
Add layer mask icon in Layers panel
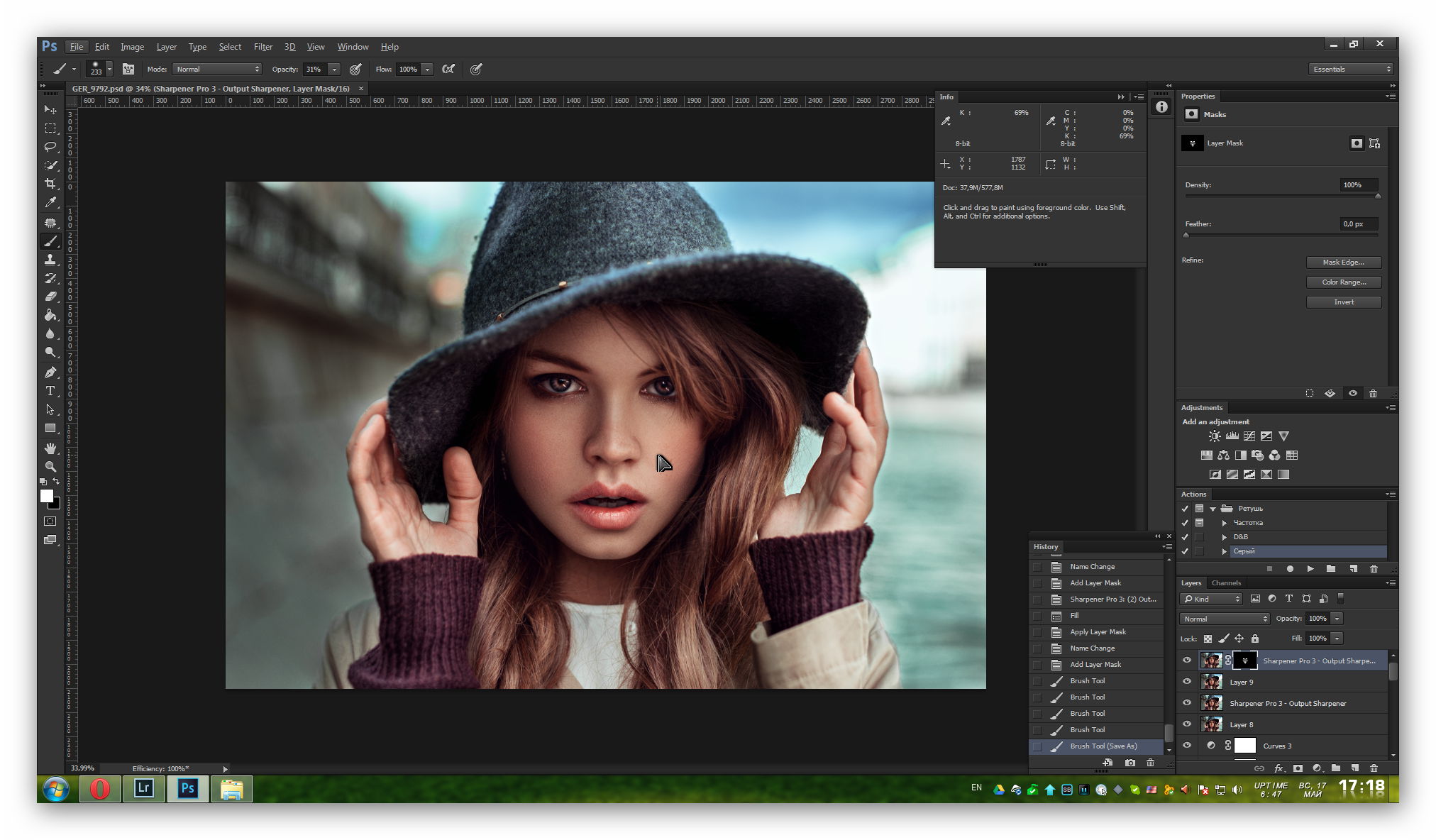1298,768
